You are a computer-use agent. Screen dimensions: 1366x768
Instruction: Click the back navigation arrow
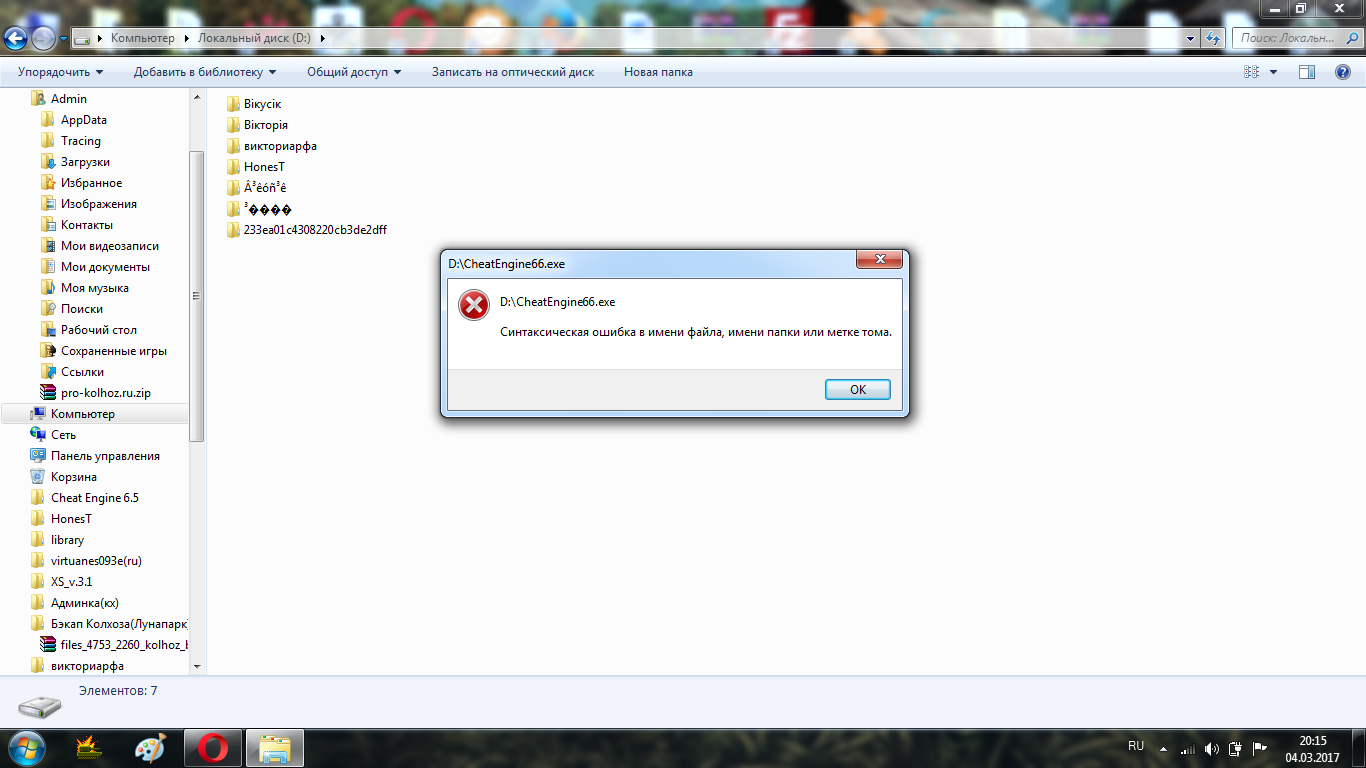tap(16, 39)
